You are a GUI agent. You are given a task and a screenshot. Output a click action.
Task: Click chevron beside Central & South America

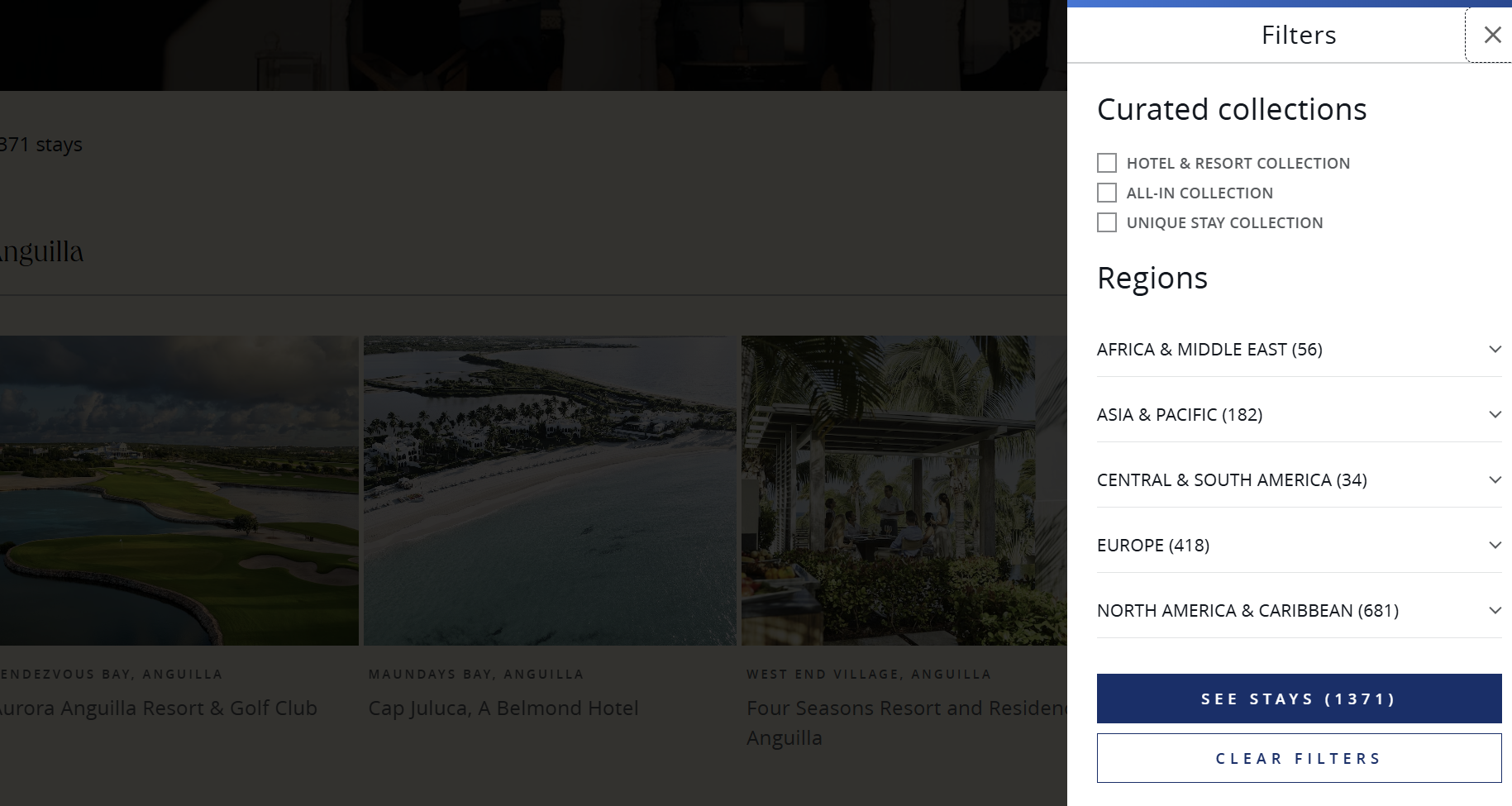click(1495, 479)
